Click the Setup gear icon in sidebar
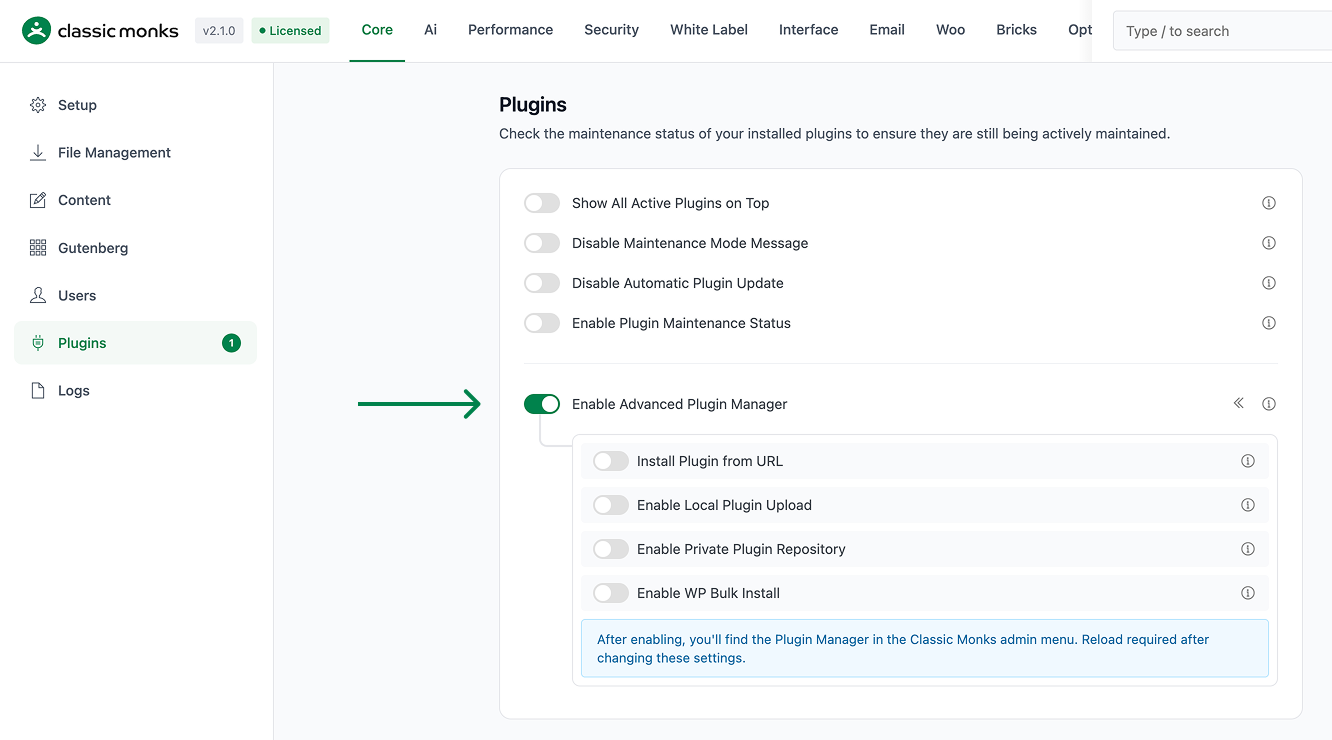This screenshot has height=740, width=1332. (38, 105)
